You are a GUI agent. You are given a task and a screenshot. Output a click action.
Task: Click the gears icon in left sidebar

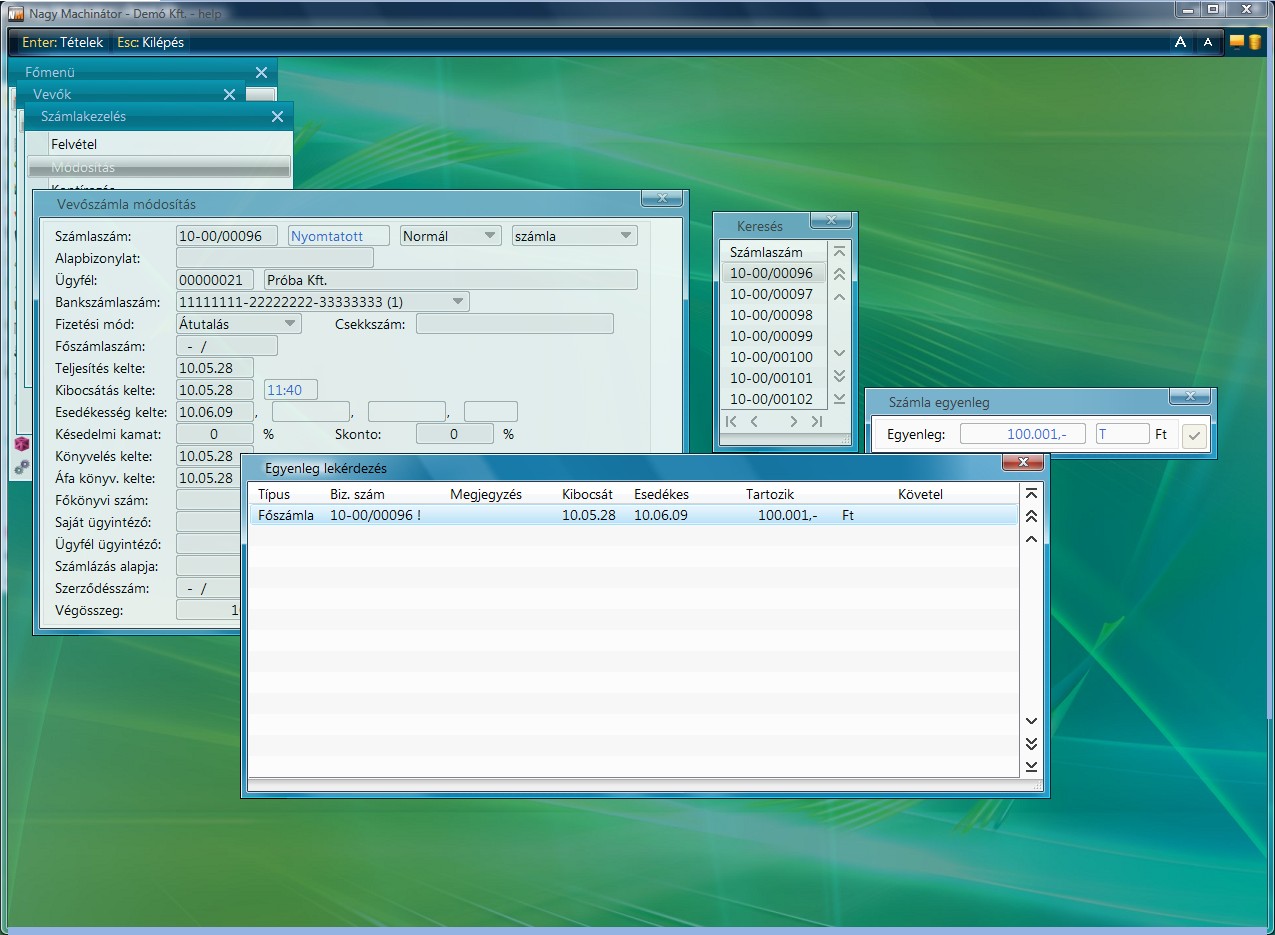tap(21, 467)
